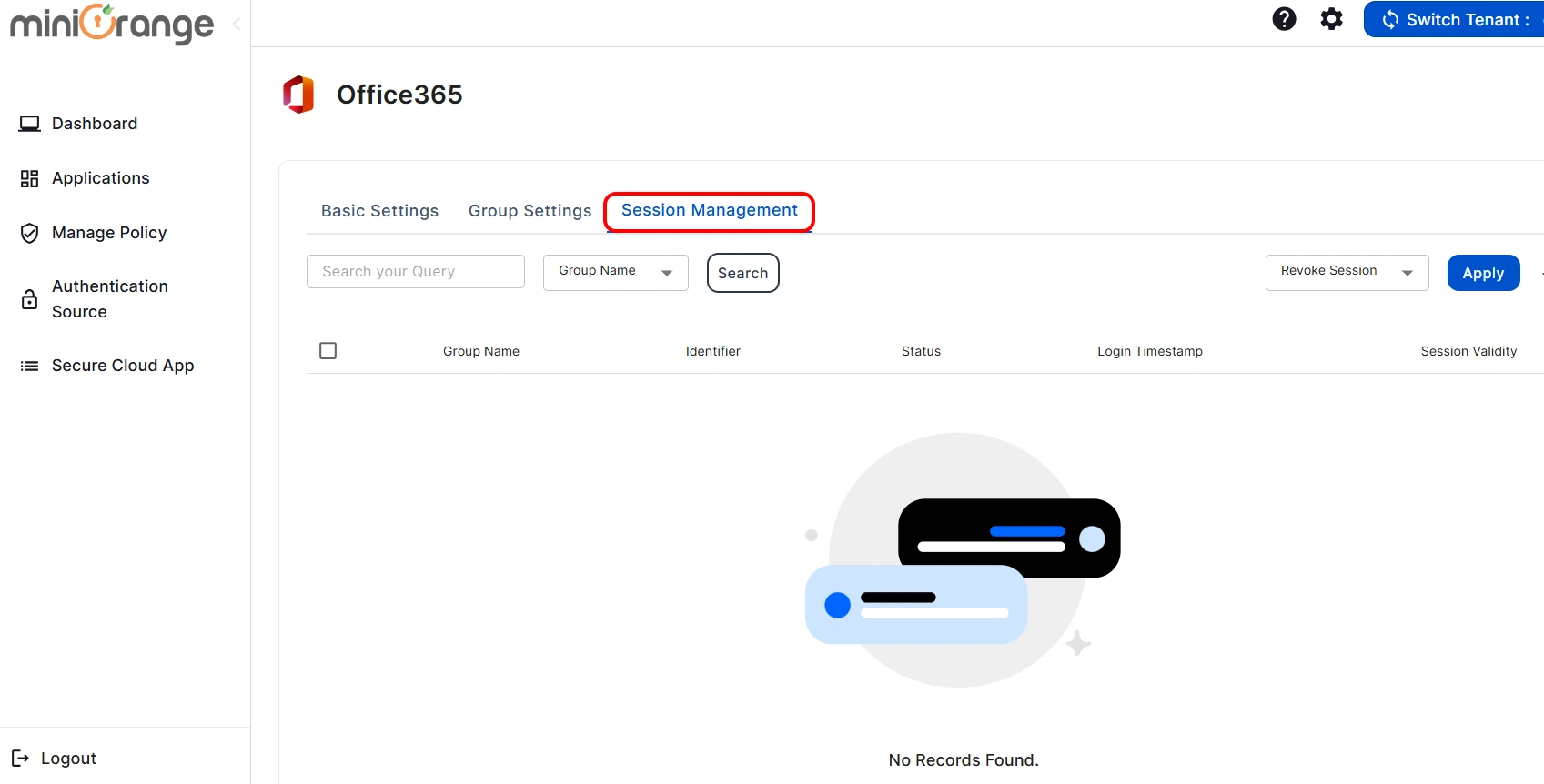Open Manage Policy from the sidebar
This screenshot has height=784, width=1544.
[x=109, y=233]
